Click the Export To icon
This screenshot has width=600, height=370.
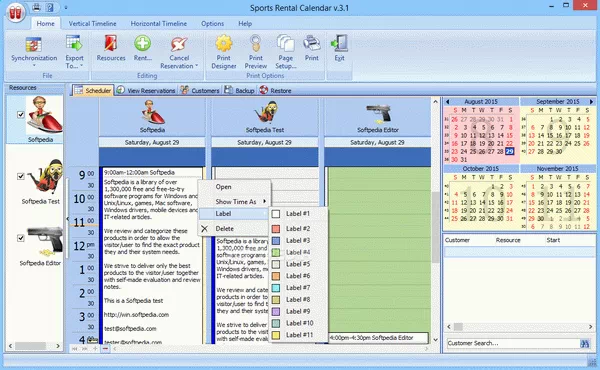tap(74, 43)
